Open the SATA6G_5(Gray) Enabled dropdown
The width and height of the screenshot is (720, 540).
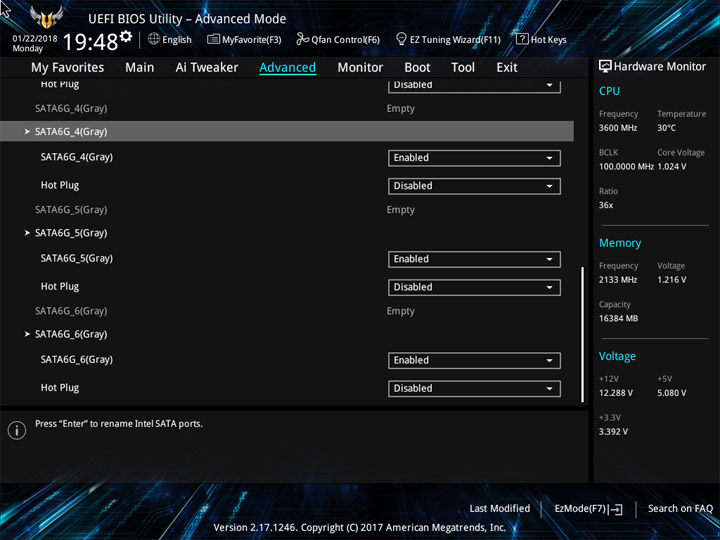pos(474,259)
